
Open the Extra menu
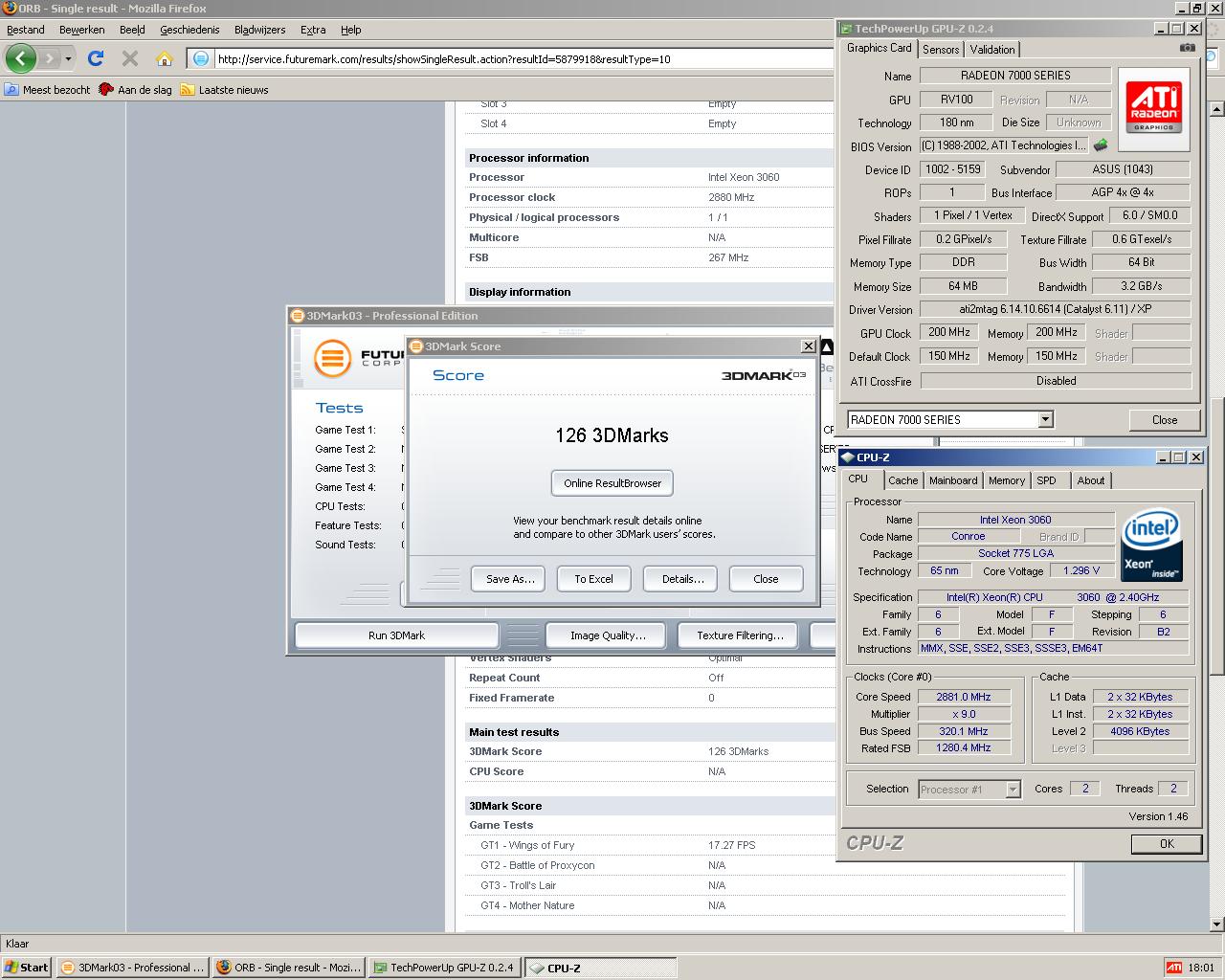313,30
